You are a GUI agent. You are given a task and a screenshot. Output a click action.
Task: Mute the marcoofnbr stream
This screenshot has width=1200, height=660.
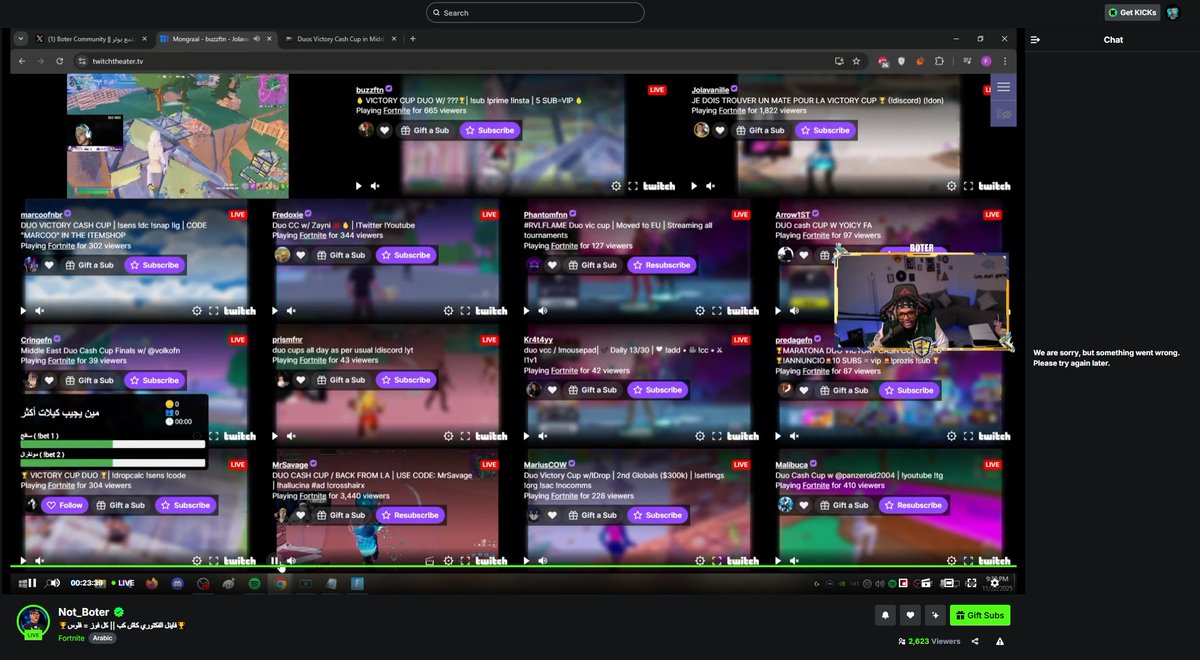pyautogui.click(x=40, y=311)
